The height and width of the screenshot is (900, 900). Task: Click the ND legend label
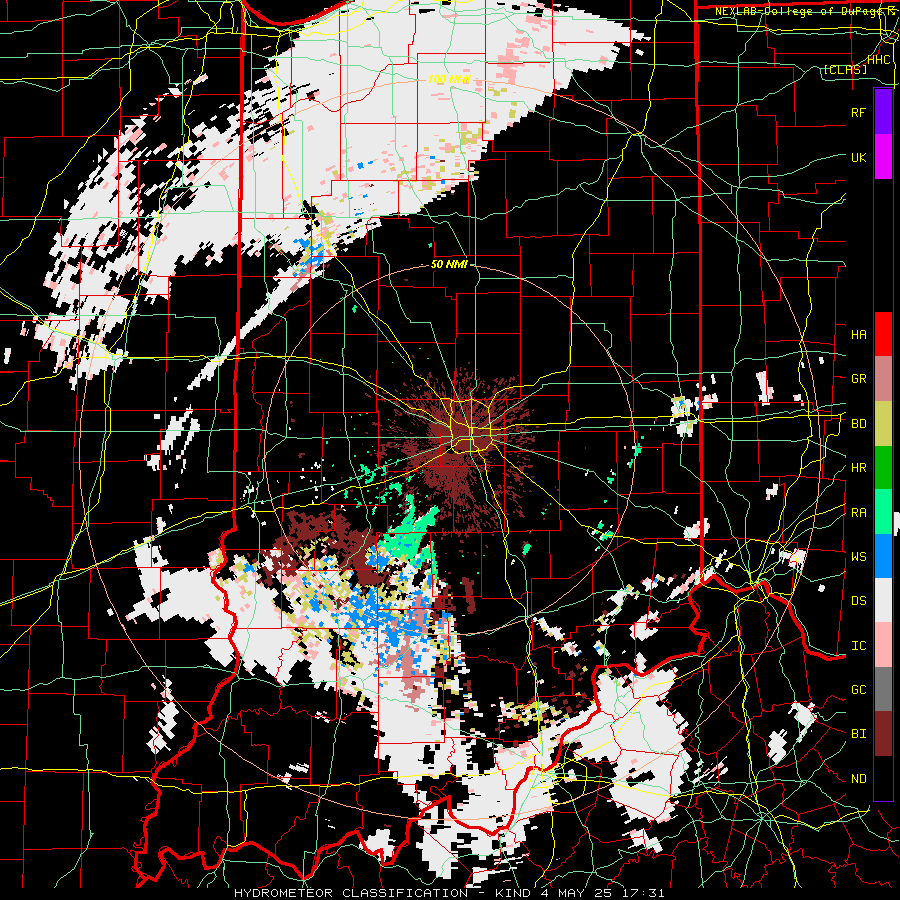point(858,778)
